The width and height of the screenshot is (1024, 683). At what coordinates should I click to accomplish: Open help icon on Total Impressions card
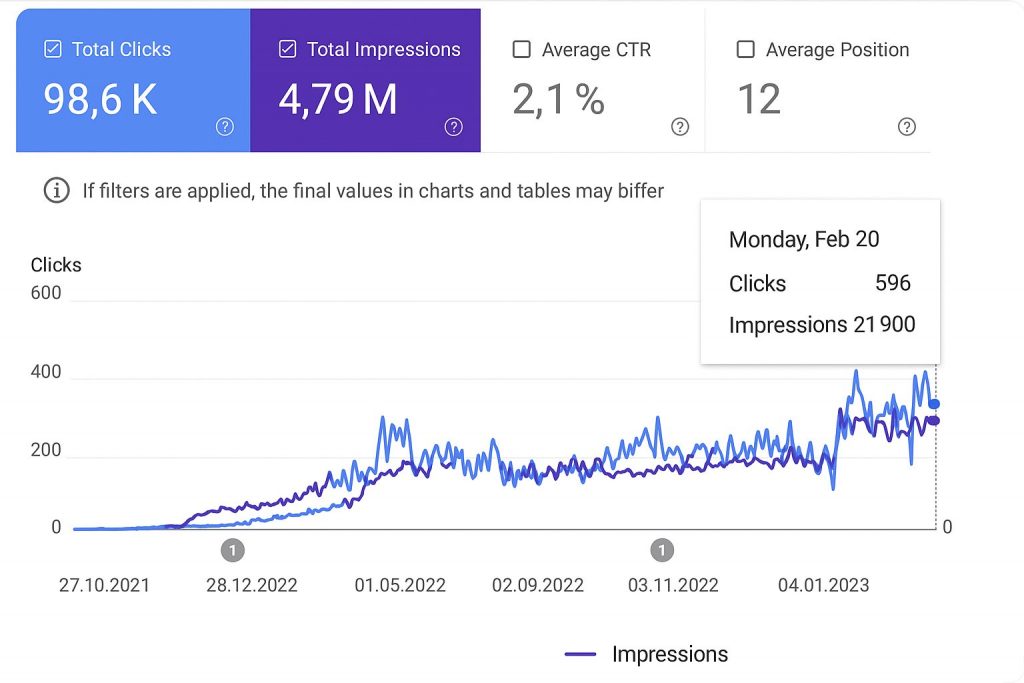coord(454,126)
